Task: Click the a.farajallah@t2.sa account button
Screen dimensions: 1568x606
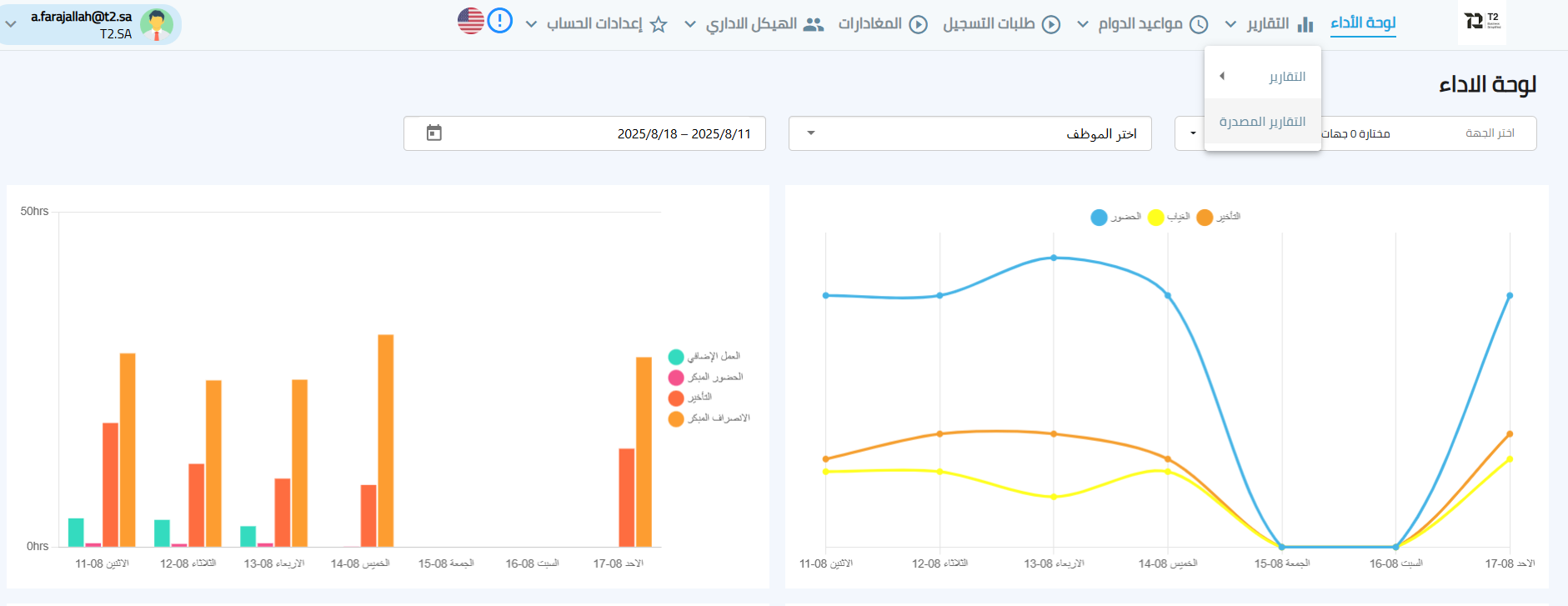Action: [90, 24]
